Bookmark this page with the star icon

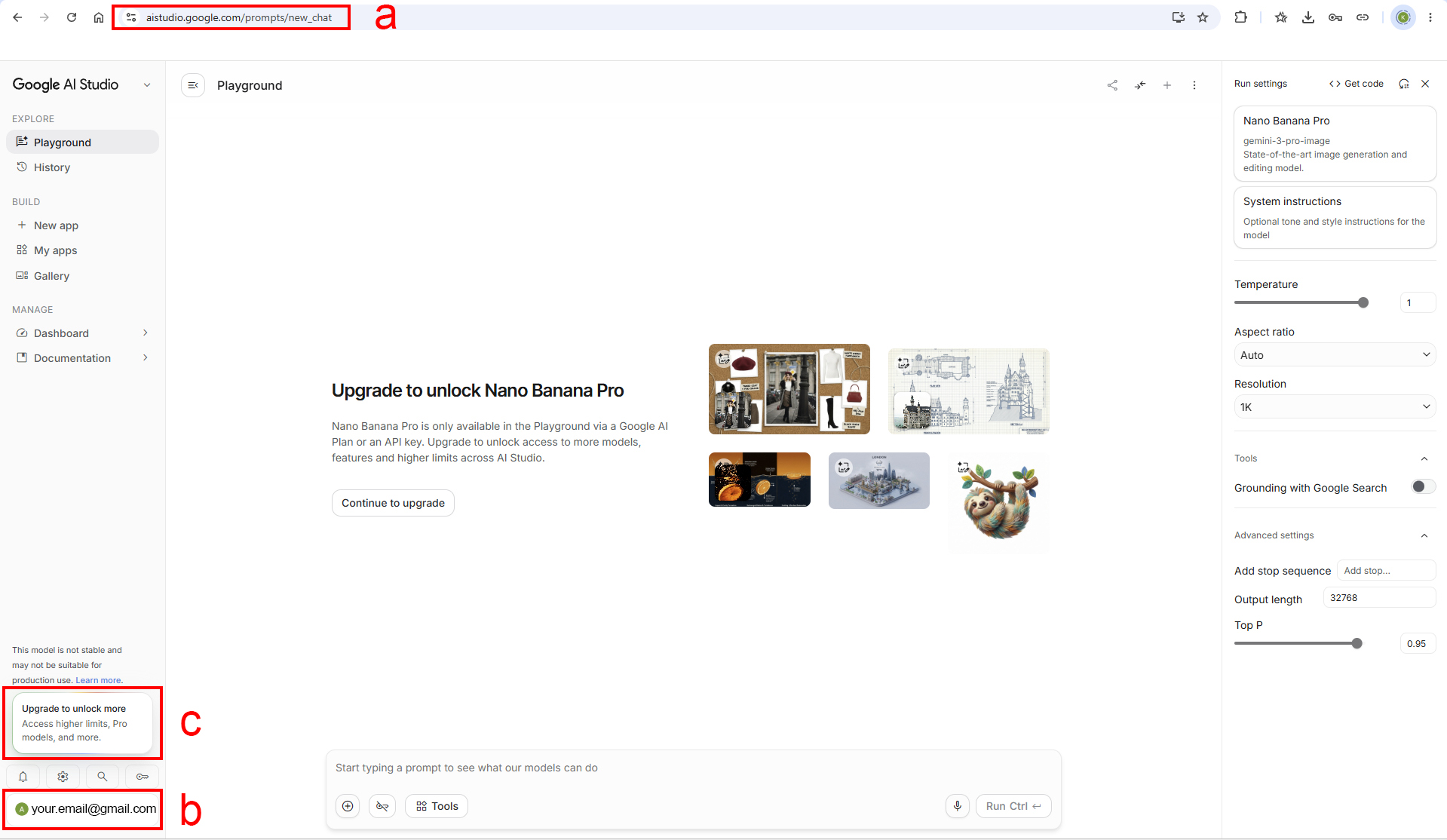pos(1203,17)
